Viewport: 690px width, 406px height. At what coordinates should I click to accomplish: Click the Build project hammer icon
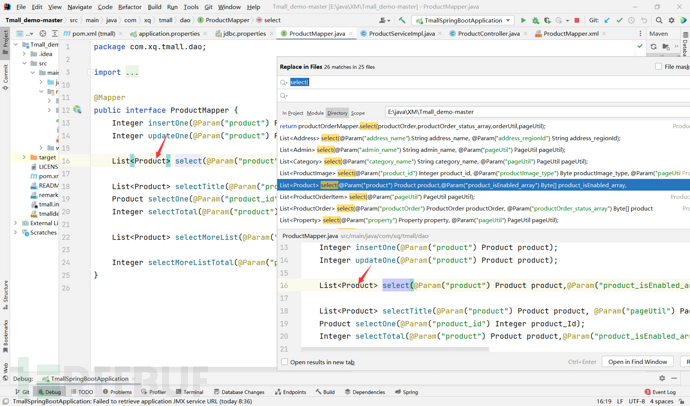click(x=402, y=20)
